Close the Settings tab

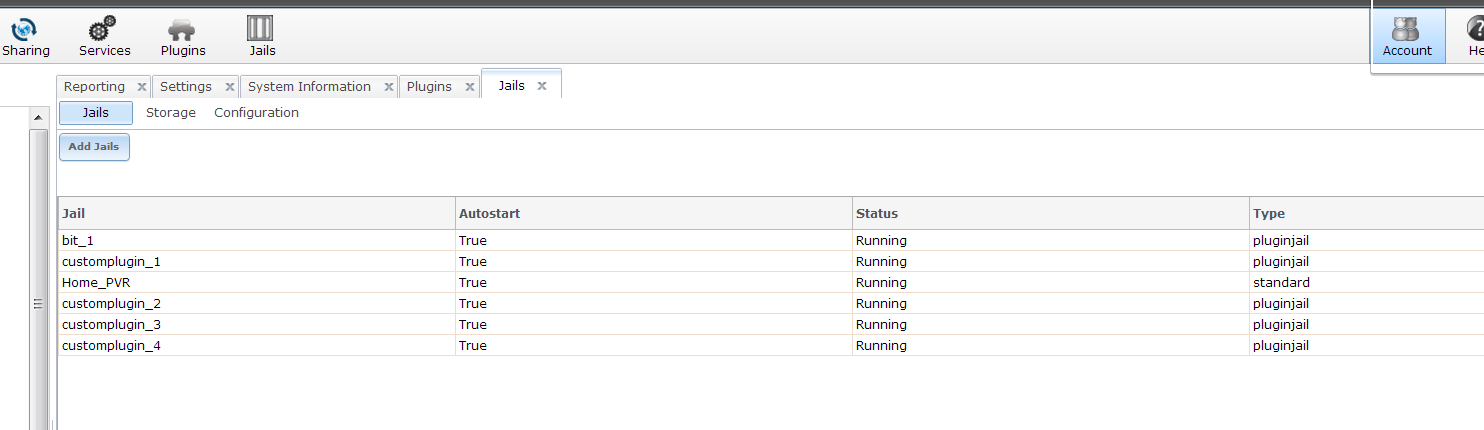(x=229, y=87)
